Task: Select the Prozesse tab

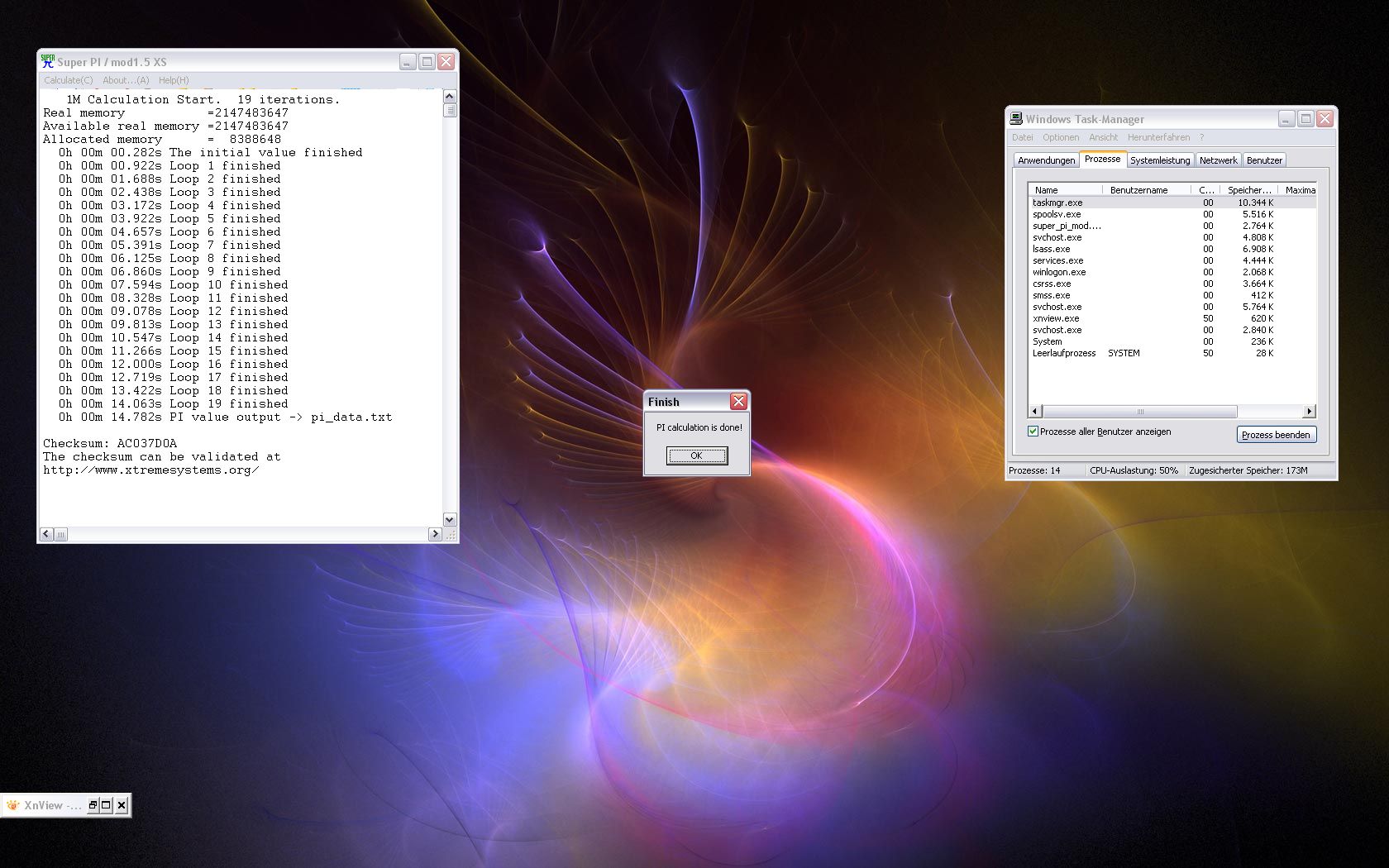Action: point(1103,159)
